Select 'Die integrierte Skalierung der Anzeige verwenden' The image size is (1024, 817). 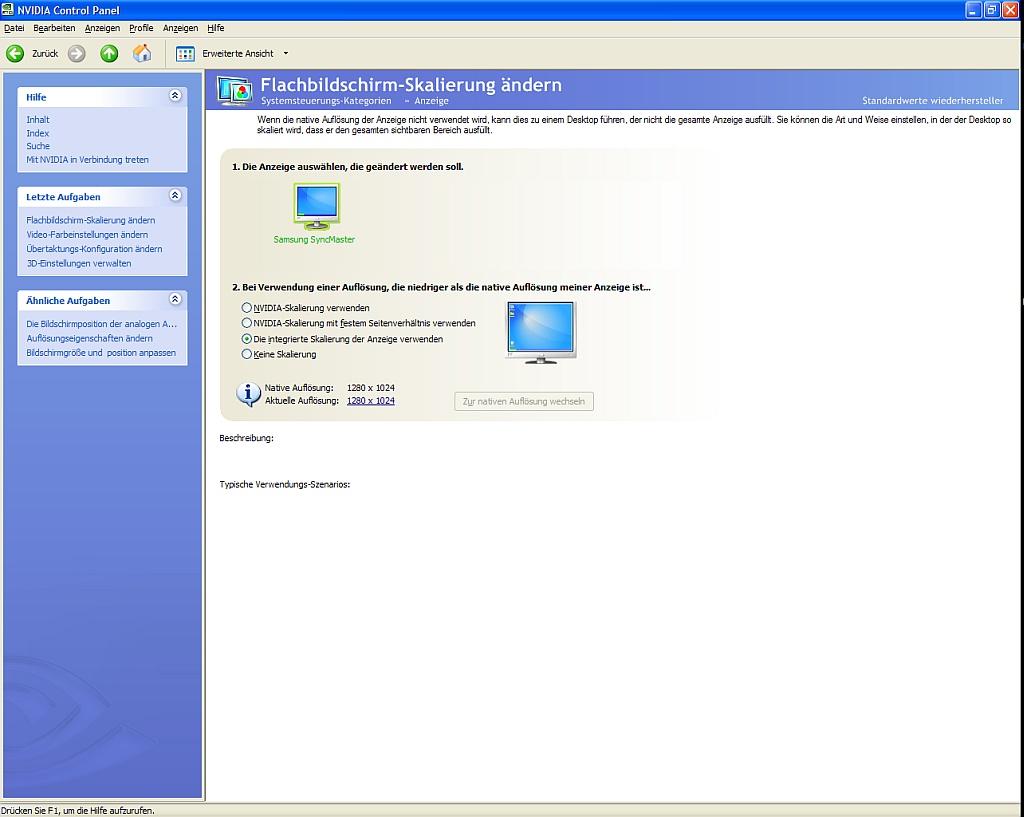point(247,339)
